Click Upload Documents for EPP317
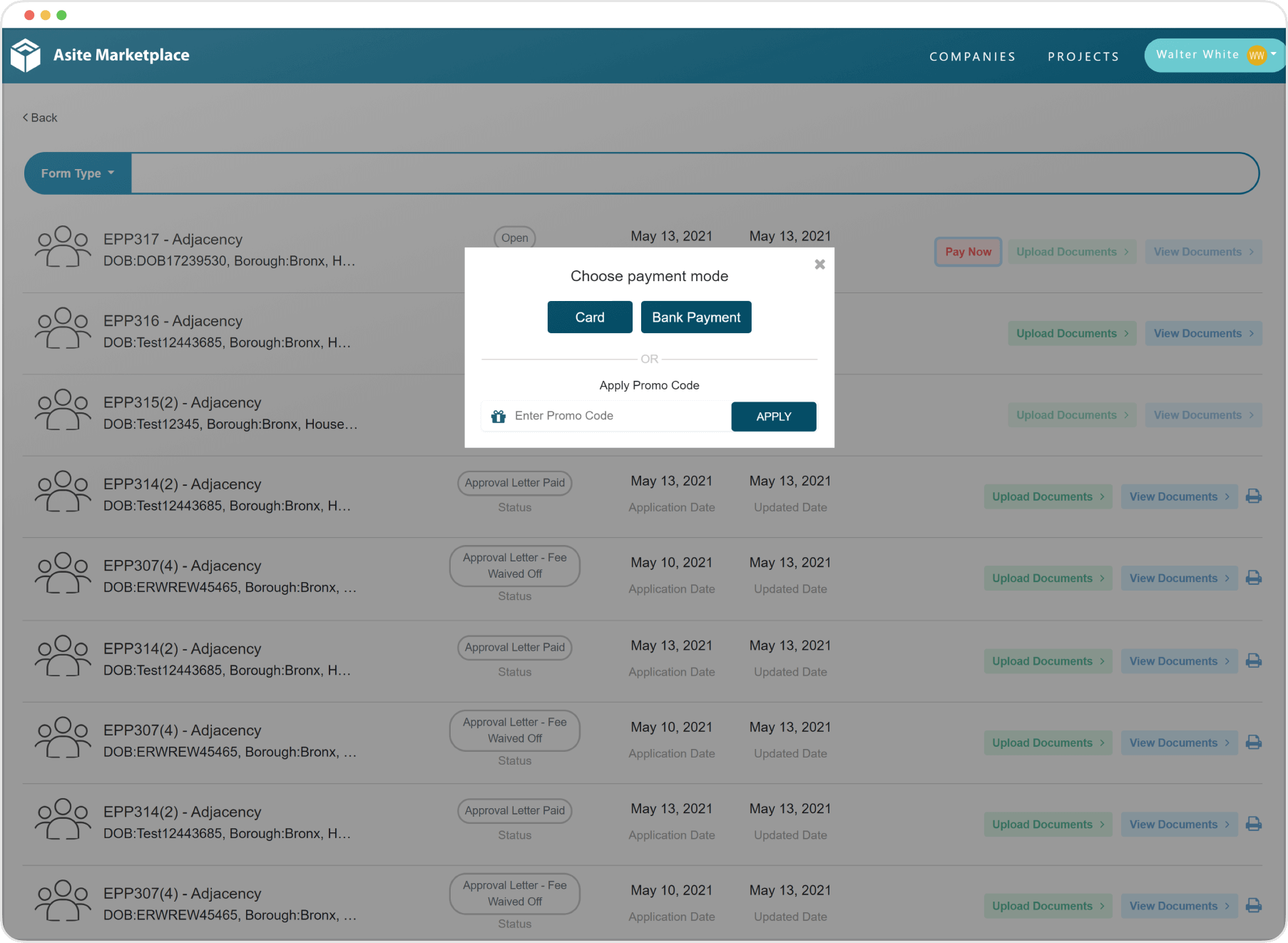This screenshot has height=943, width=1288. coord(1072,251)
